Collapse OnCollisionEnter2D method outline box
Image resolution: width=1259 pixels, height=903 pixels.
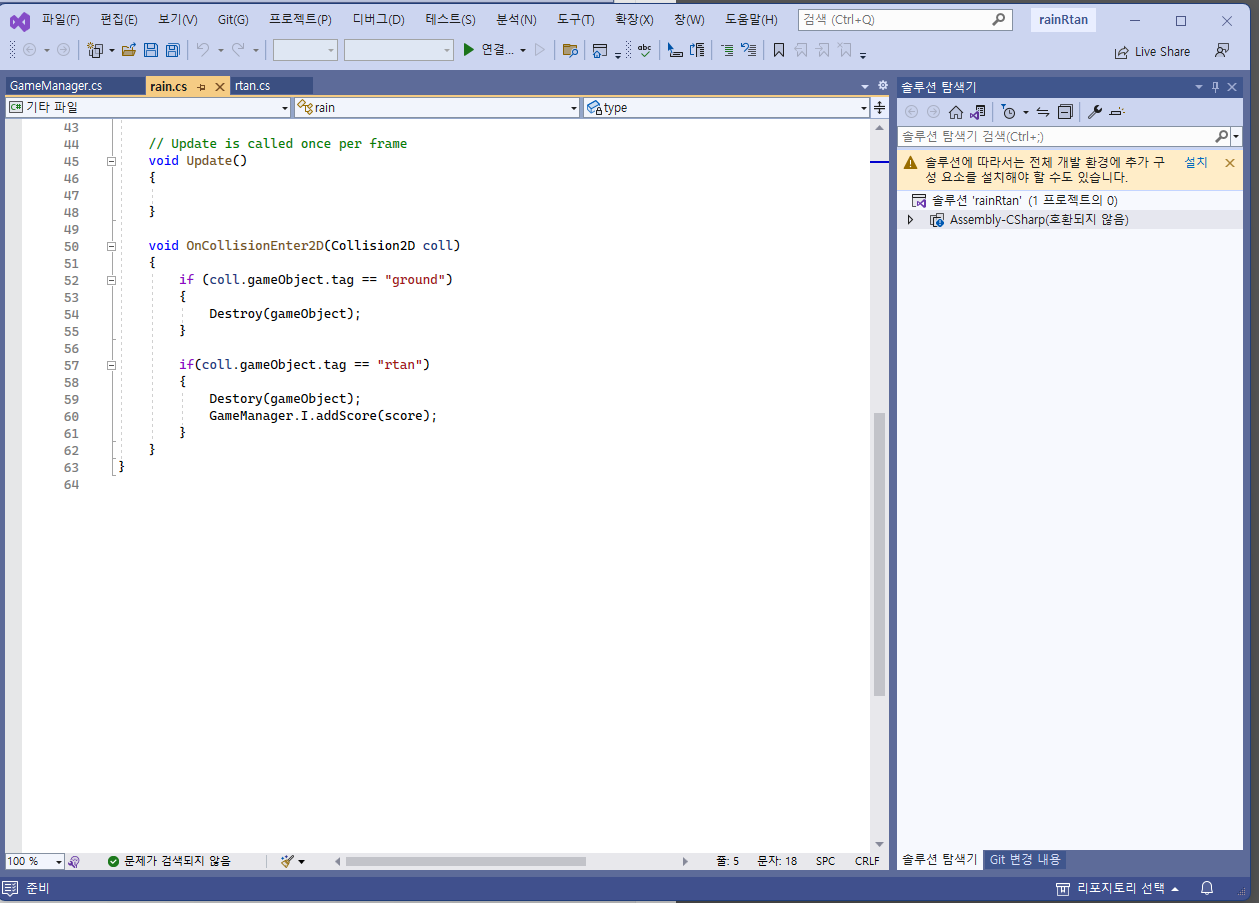click(x=111, y=246)
